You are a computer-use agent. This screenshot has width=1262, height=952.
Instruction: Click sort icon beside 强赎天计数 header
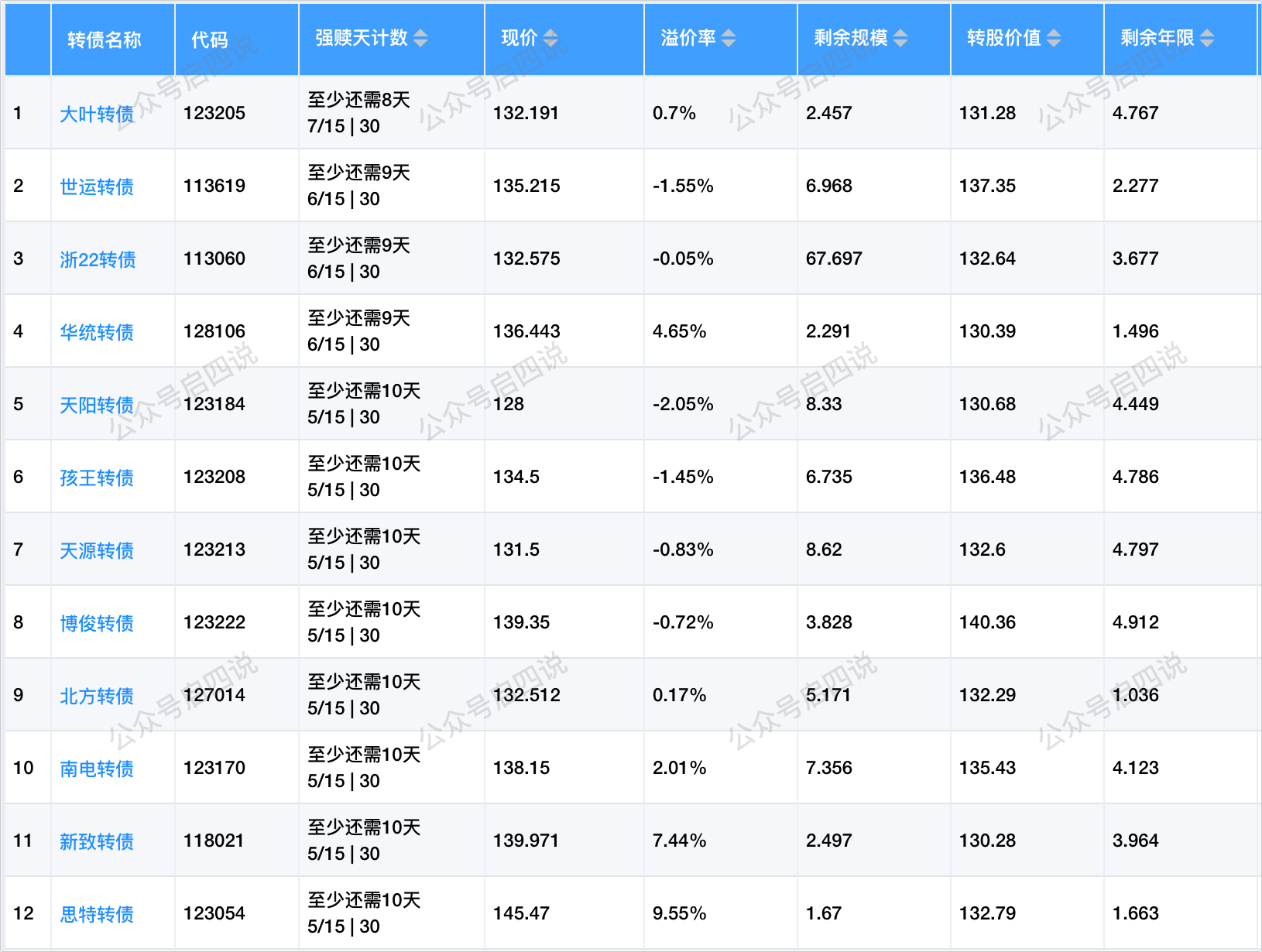(420, 39)
